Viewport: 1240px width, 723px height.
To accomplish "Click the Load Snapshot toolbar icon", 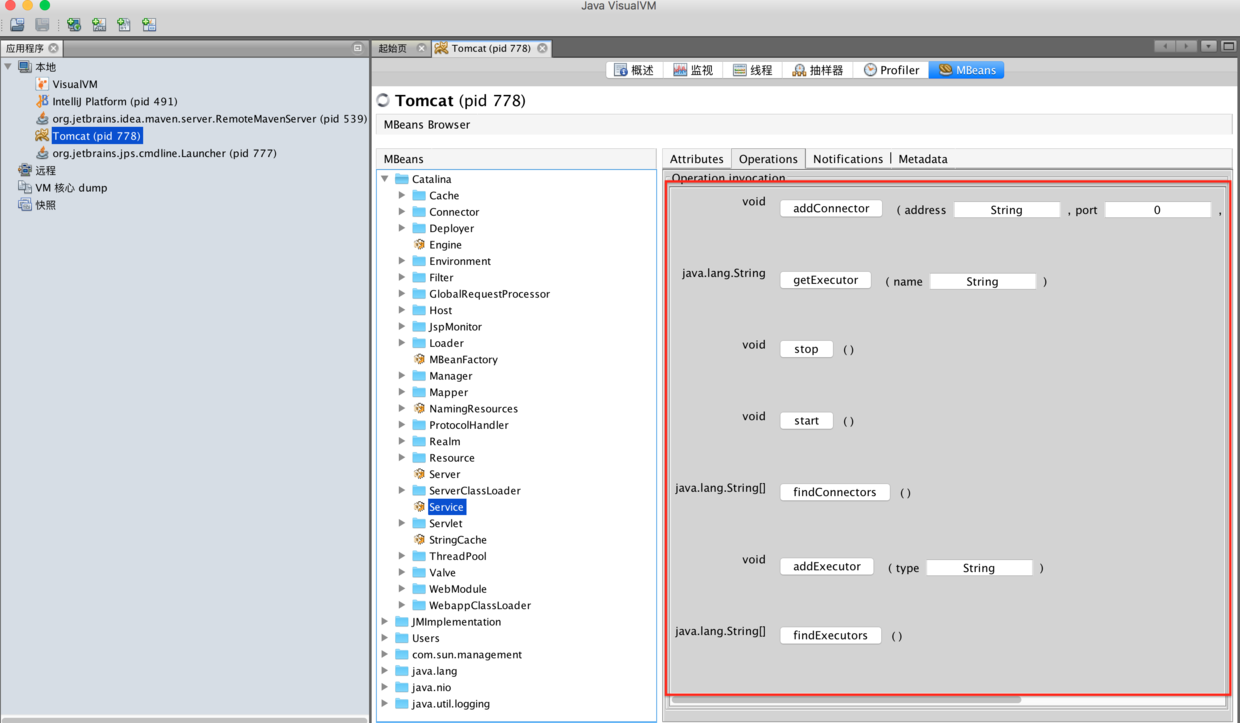I will coord(17,24).
